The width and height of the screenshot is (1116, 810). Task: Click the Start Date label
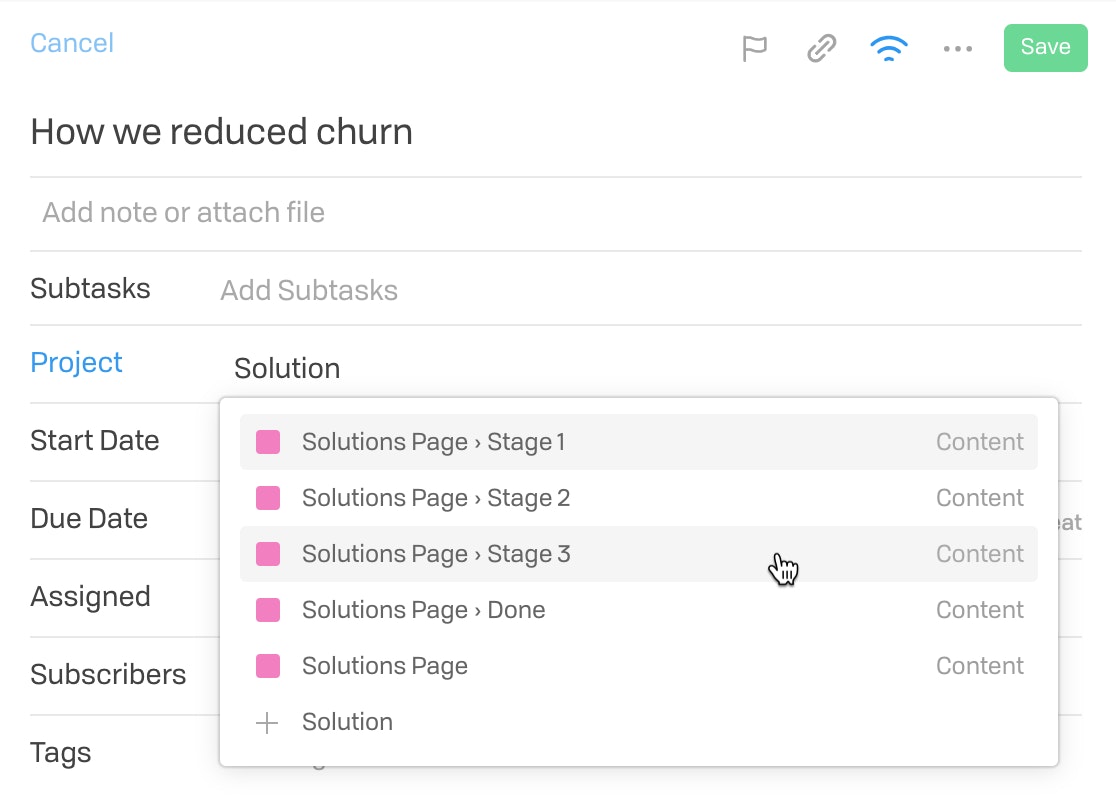coord(95,441)
